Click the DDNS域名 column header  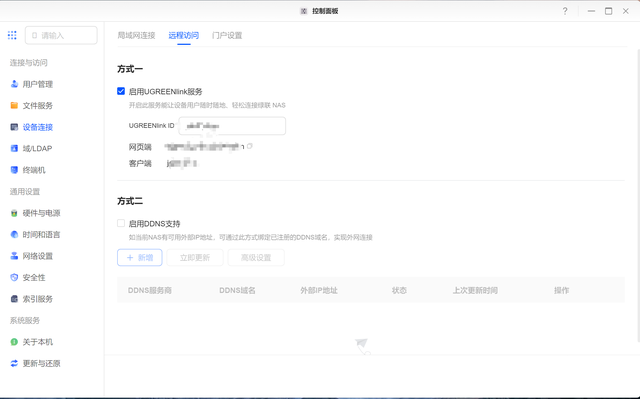[x=237, y=290]
